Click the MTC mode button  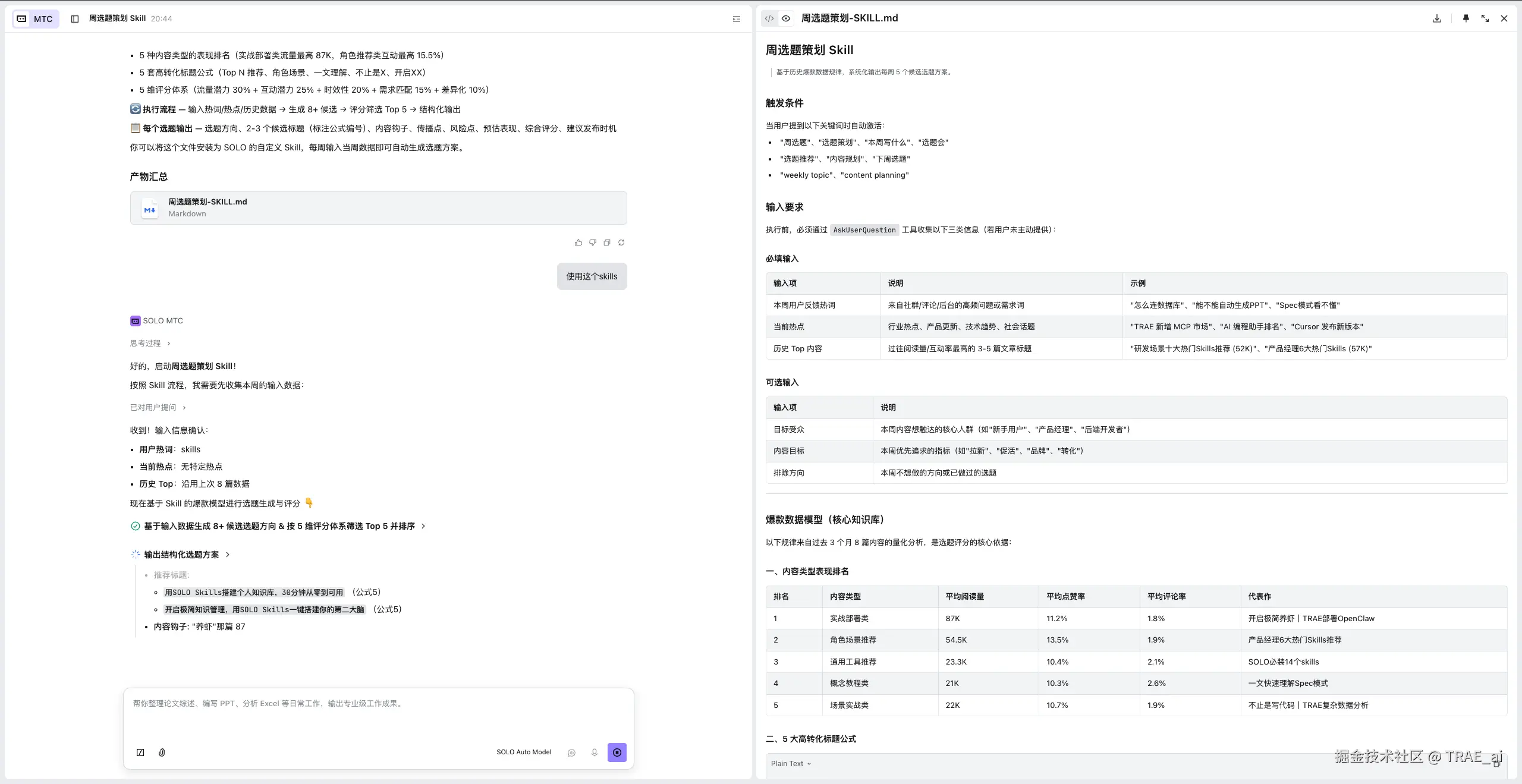(36, 18)
